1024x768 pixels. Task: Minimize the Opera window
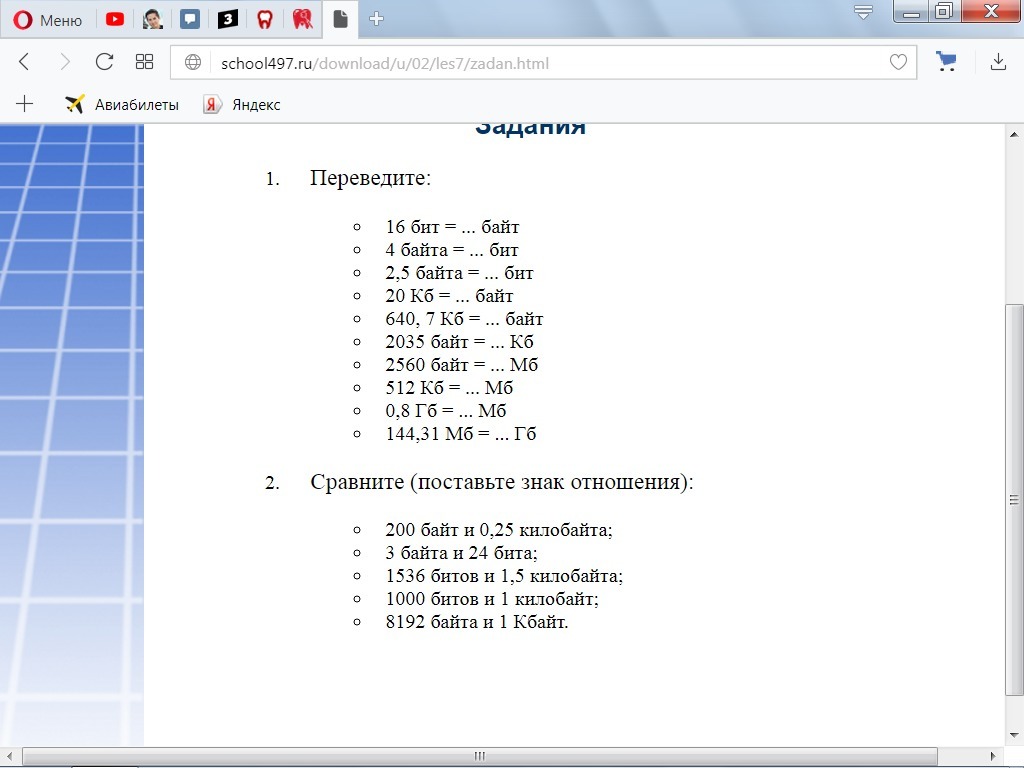point(911,11)
